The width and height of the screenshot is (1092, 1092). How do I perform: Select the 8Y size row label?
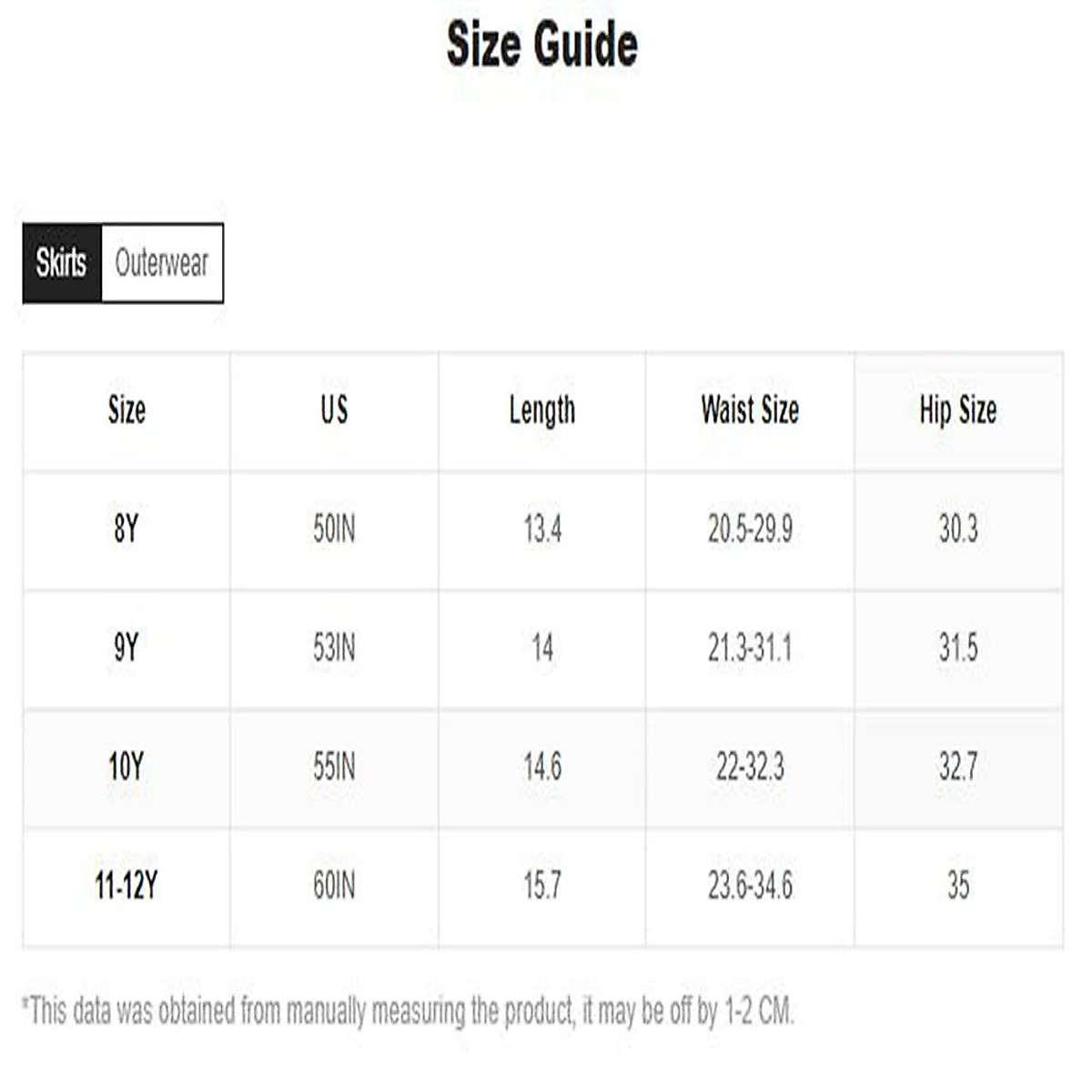coord(126,529)
